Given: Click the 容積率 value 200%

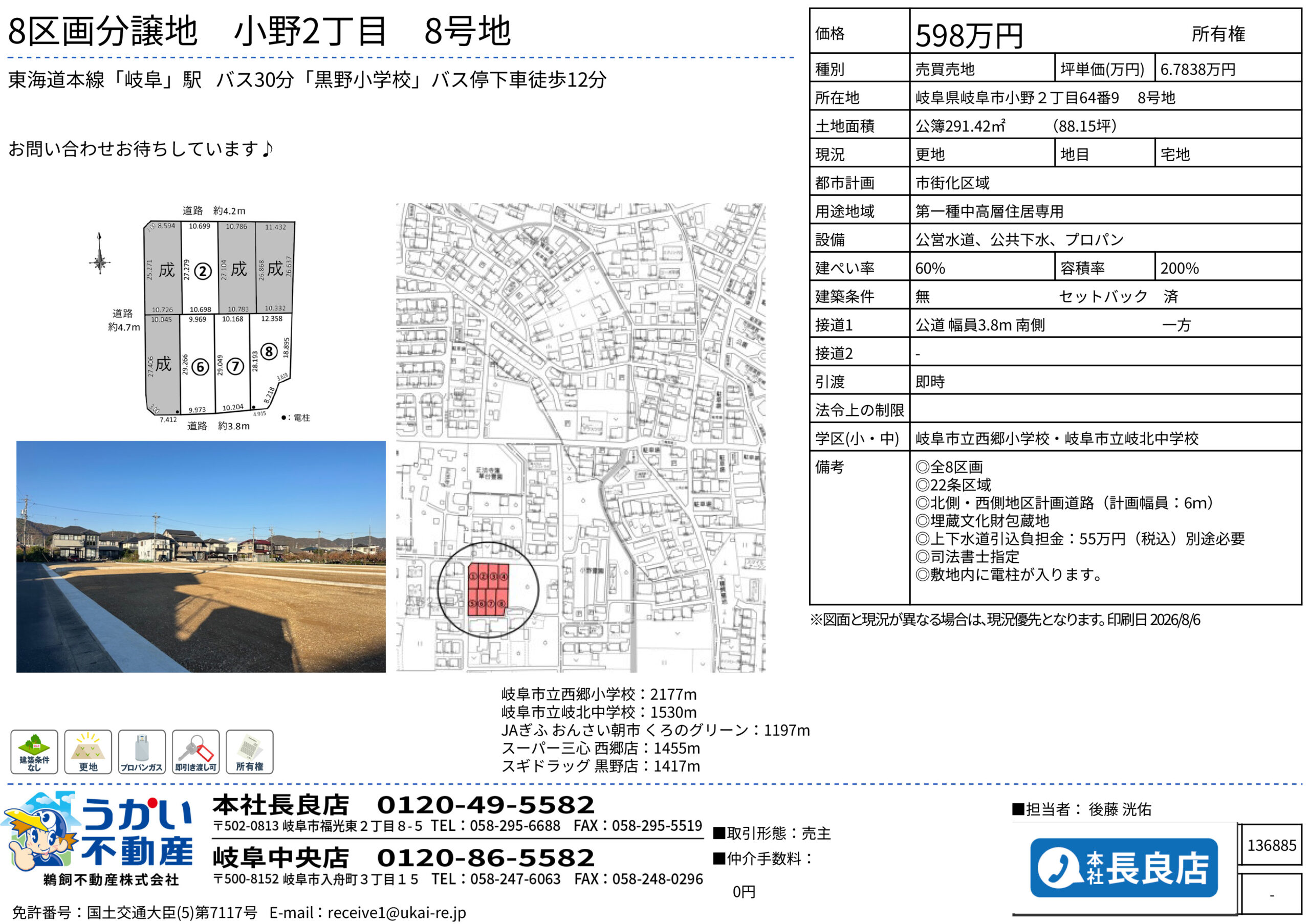Looking at the screenshot, I should pyautogui.click(x=1180, y=268).
